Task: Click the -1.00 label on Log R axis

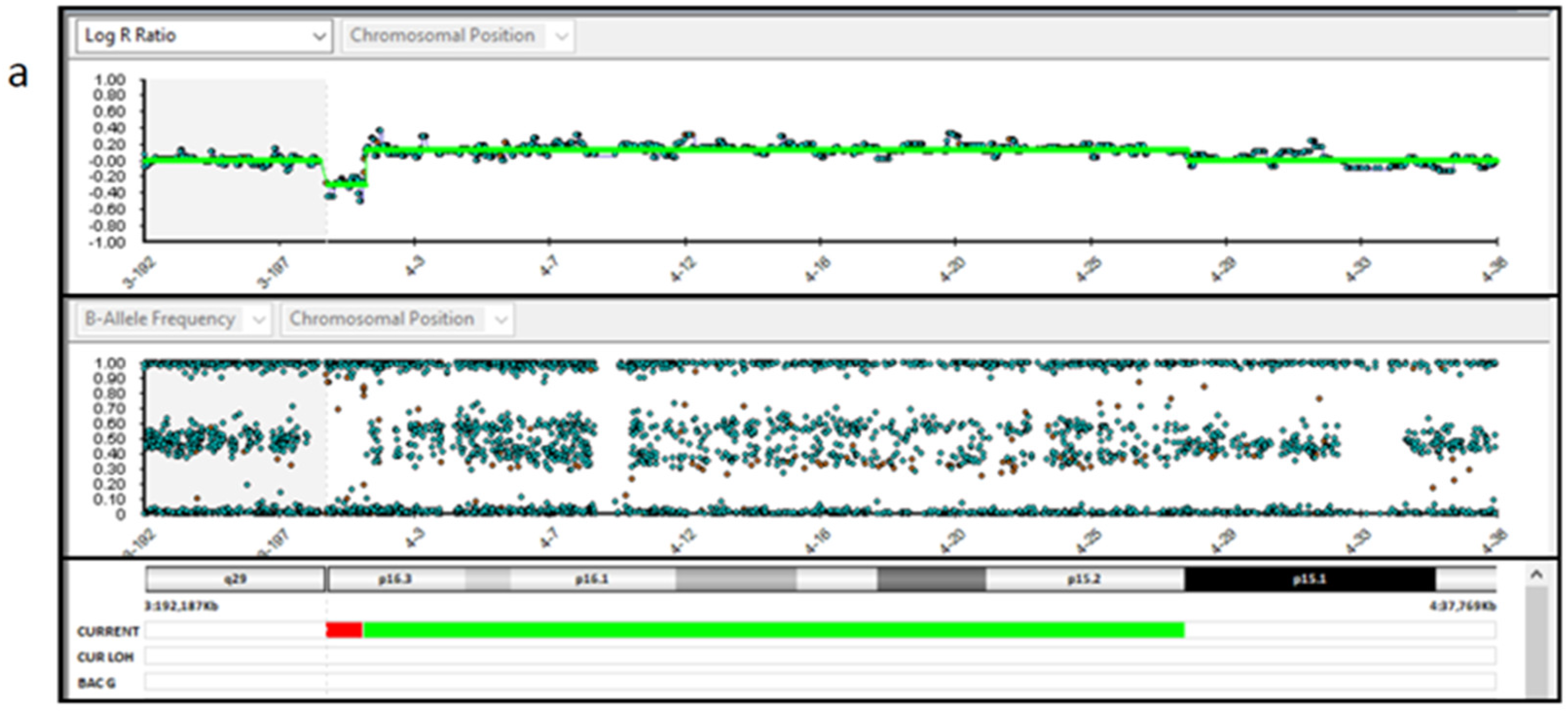Action: click(107, 242)
